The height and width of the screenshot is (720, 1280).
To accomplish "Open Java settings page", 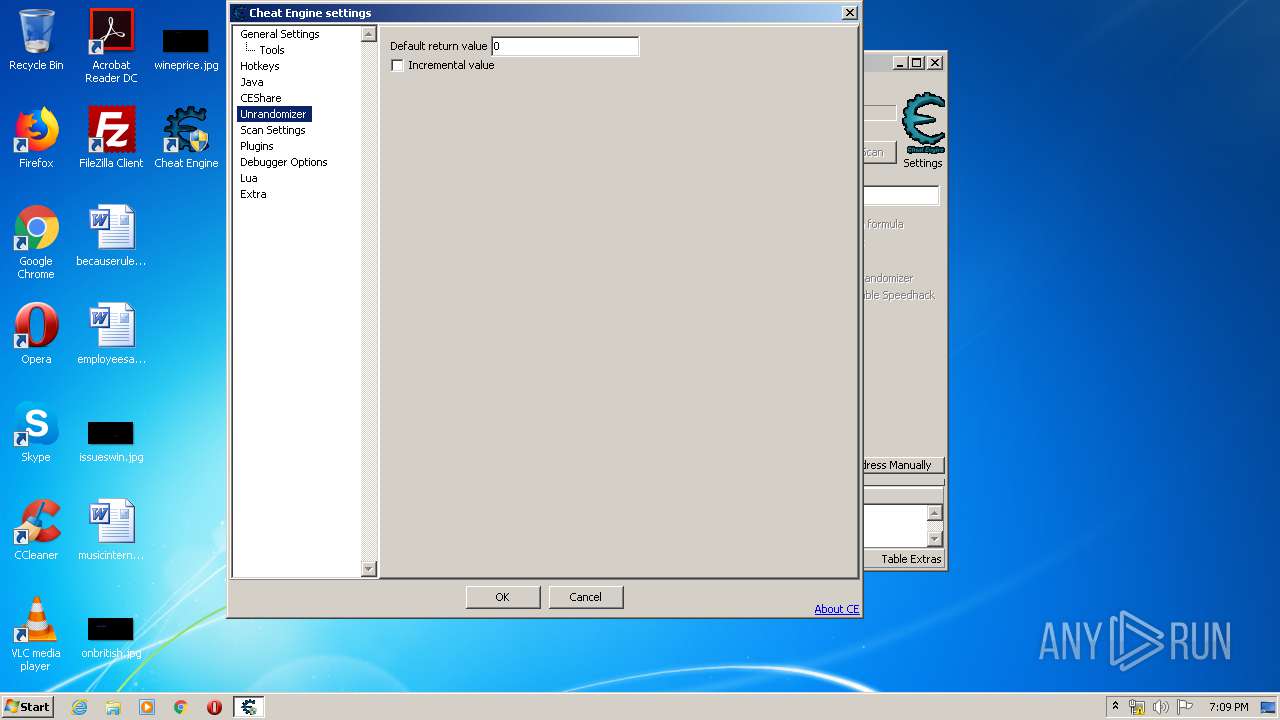I will [252, 82].
